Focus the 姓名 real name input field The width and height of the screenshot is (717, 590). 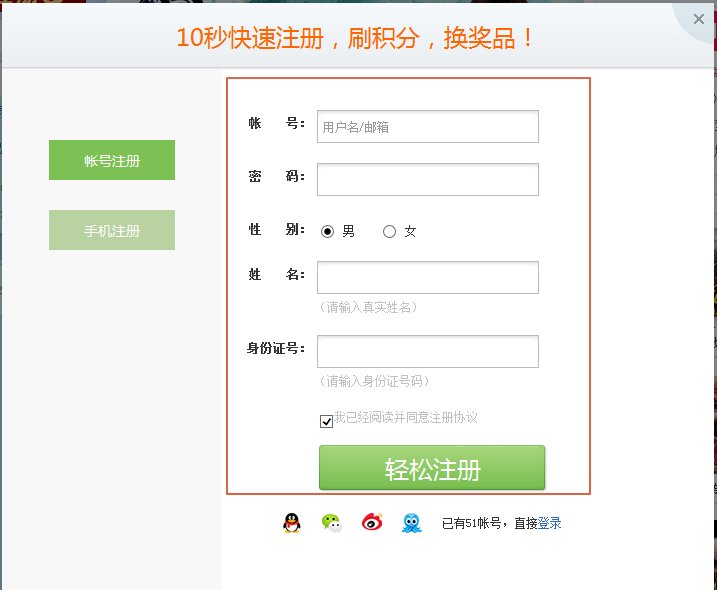(x=428, y=278)
